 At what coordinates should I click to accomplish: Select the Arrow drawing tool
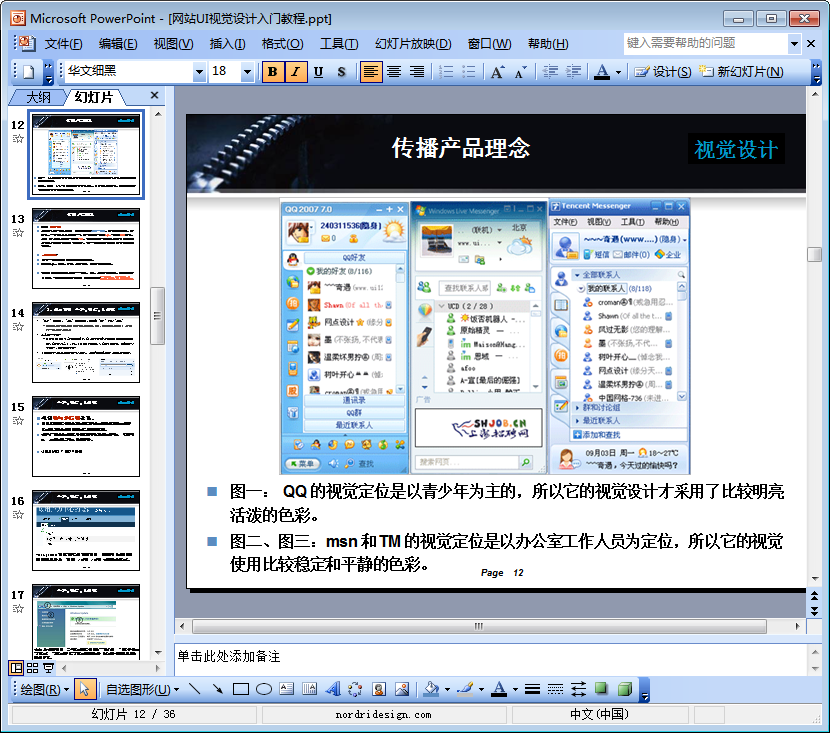[217, 689]
